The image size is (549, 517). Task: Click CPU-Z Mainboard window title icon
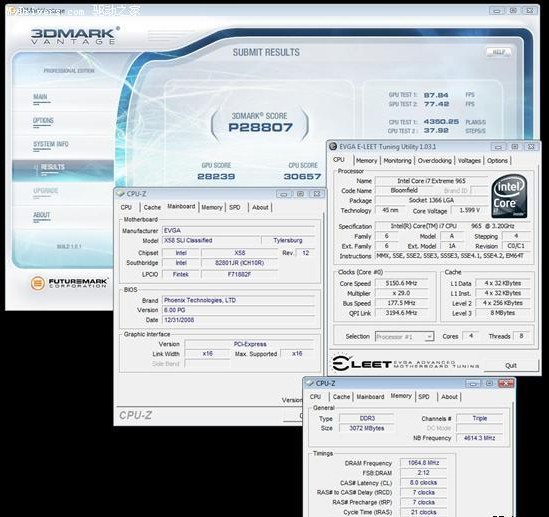coord(120,194)
